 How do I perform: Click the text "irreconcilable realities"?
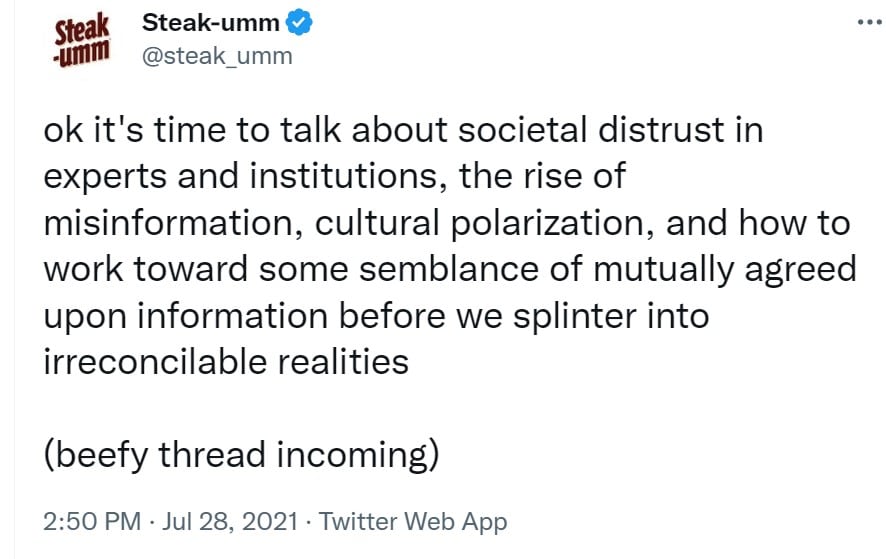coord(226,361)
